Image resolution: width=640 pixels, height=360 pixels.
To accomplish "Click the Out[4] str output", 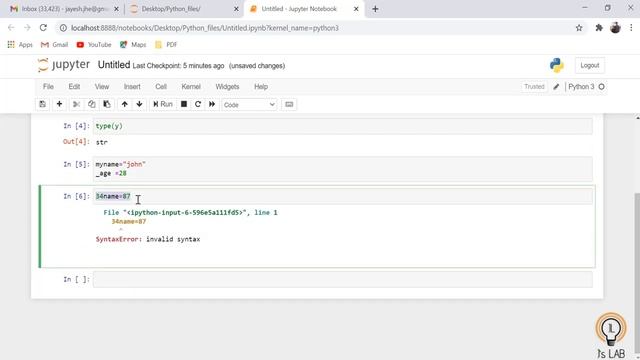I will click(x=102, y=142).
